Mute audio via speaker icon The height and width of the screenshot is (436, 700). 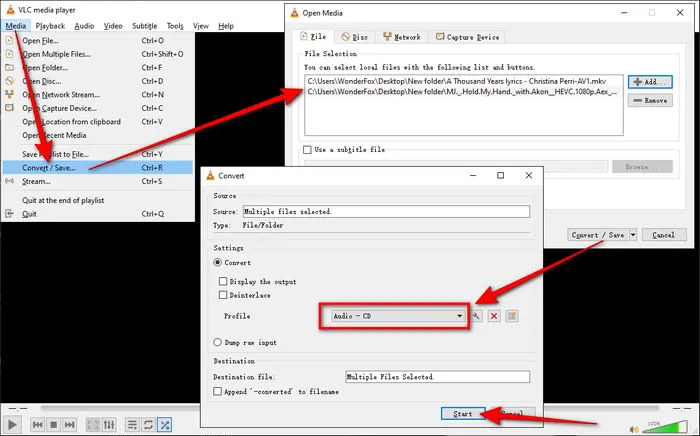click(634, 429)
